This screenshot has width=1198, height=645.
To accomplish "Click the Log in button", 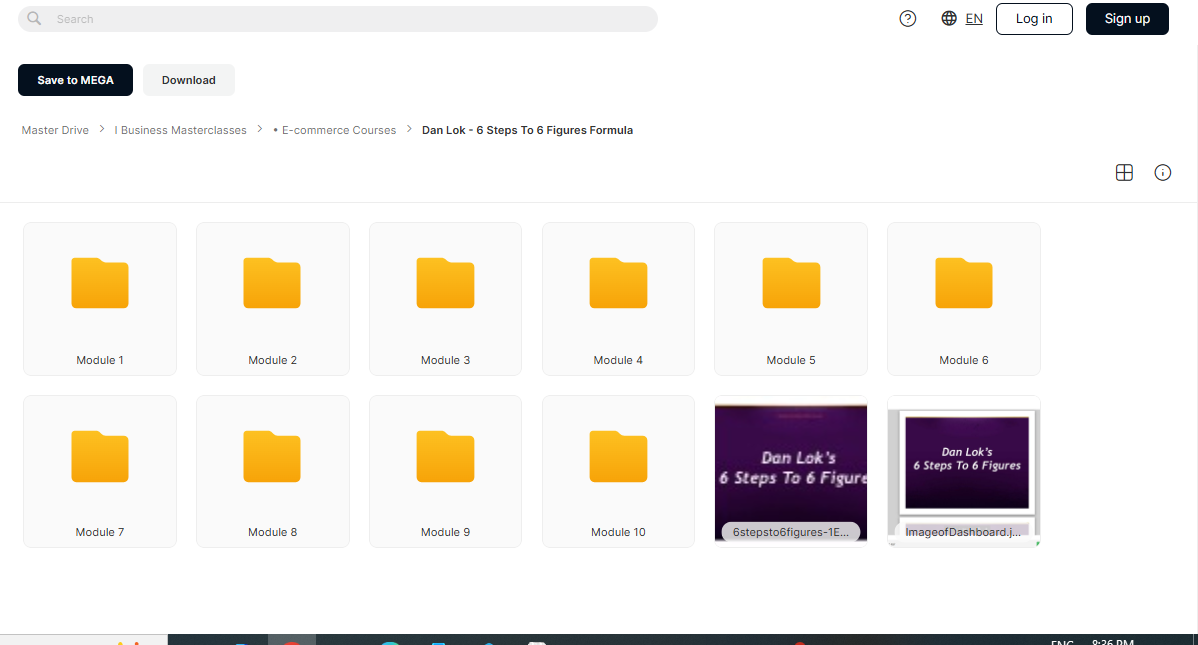I will pyautogui.click(x=1034, y=18).
